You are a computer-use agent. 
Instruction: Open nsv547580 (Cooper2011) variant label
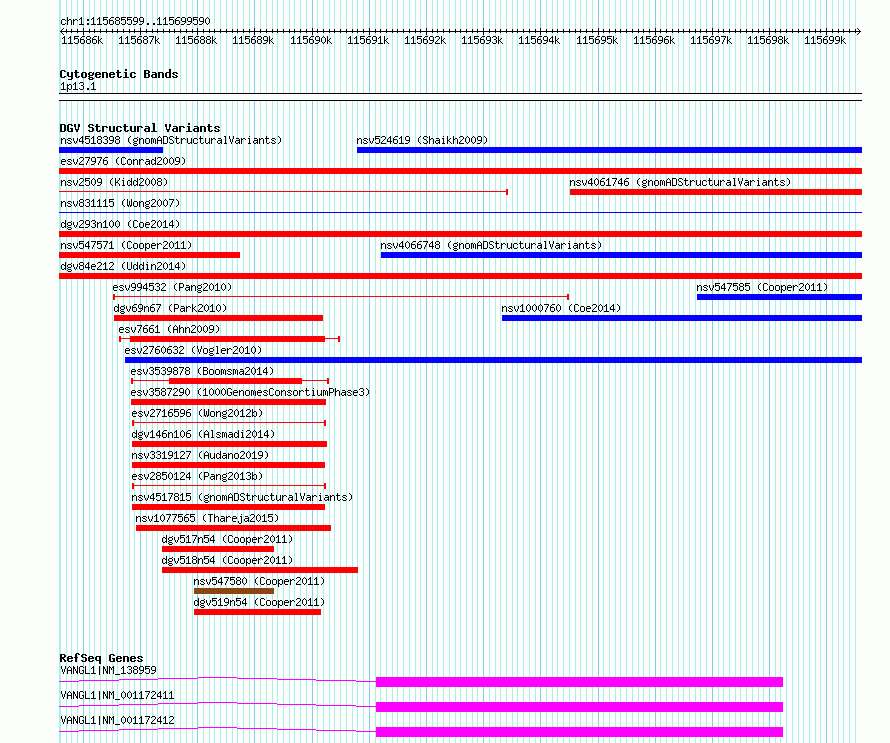[259, 581]
